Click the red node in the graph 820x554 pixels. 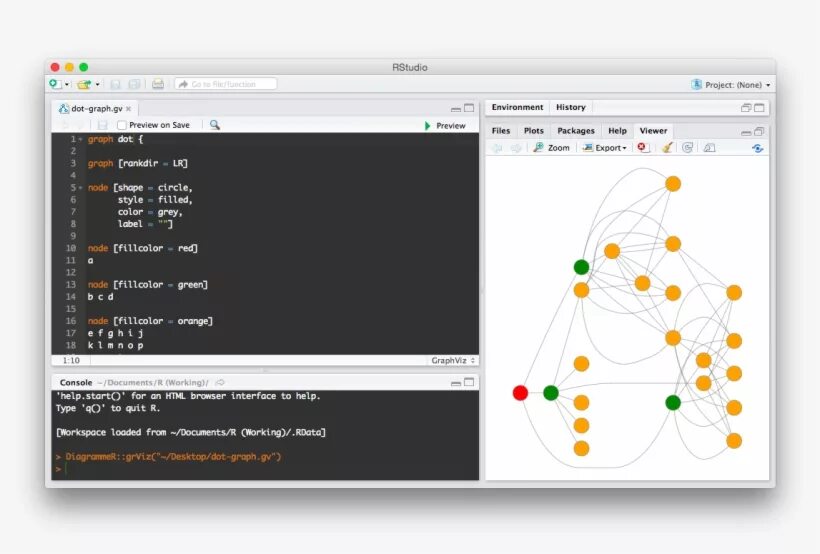(520, 393)
